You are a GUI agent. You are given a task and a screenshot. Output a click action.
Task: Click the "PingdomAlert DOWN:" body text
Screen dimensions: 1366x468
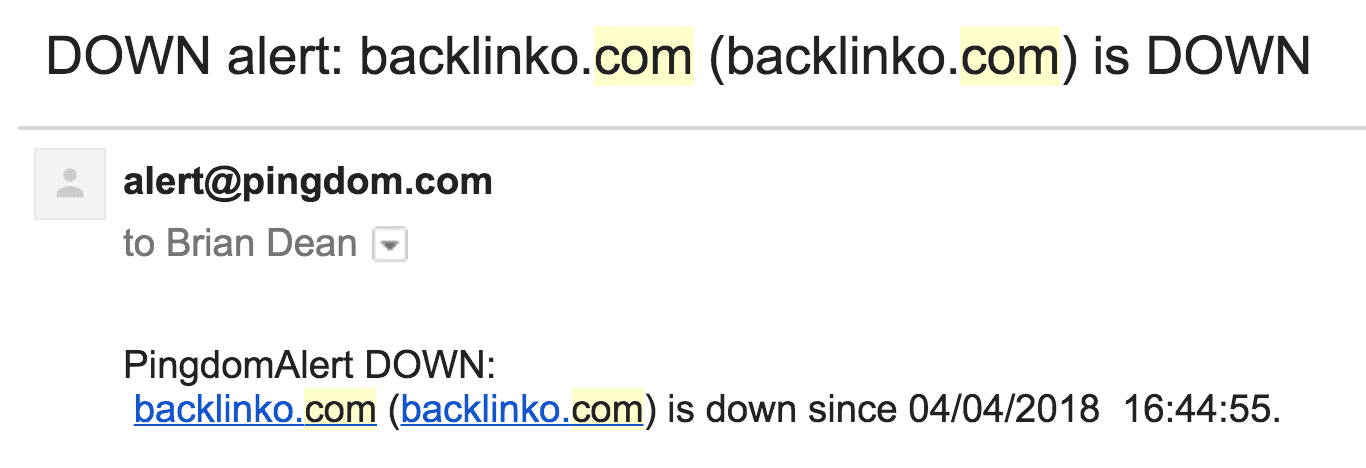(309, 367)
